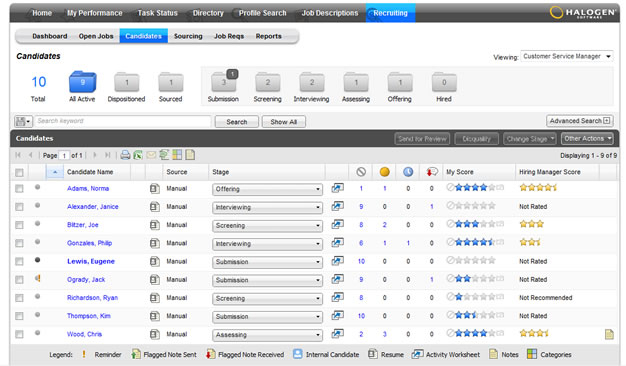
Task: Click the page number field
Action: (x=64, y=155)
